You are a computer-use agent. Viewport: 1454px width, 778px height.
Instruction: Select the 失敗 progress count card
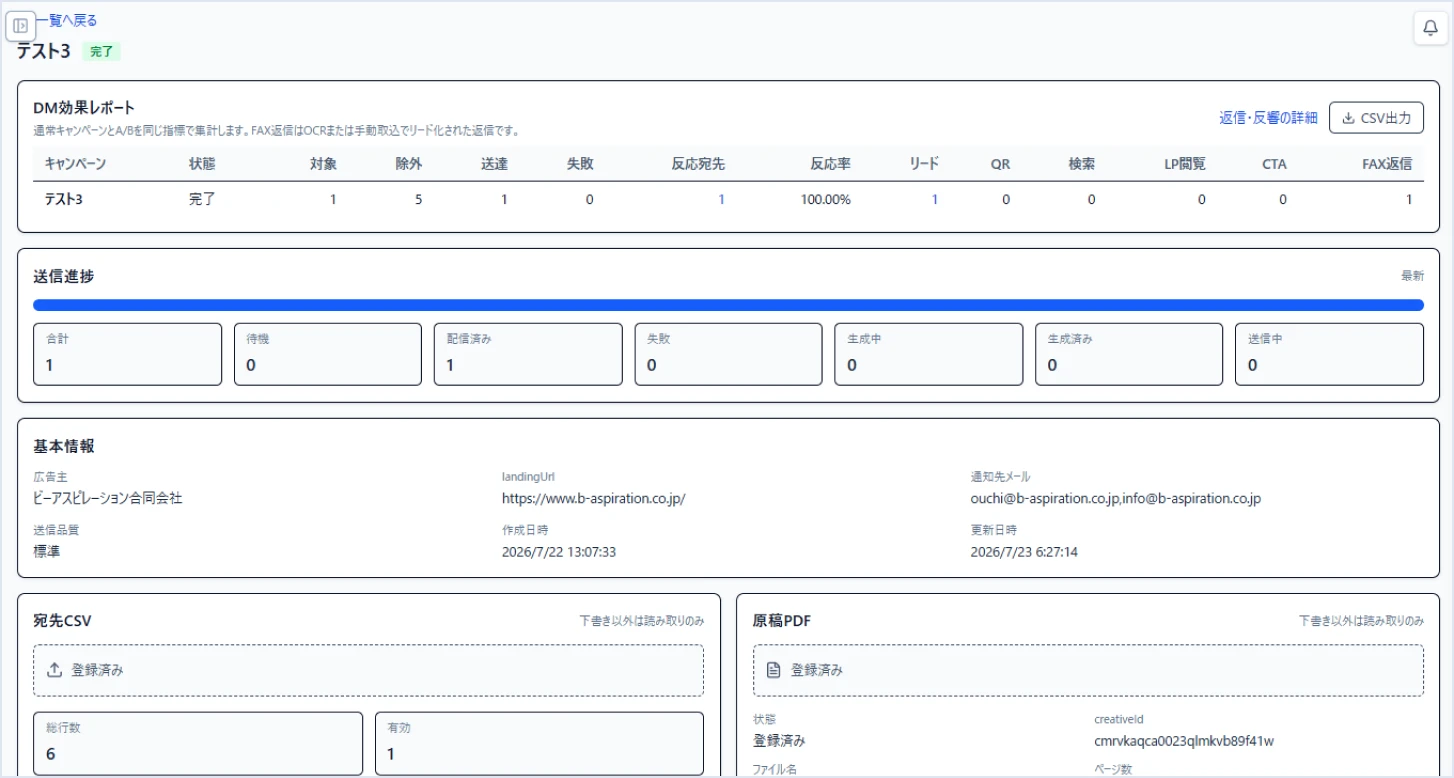(x=728, y=354)
